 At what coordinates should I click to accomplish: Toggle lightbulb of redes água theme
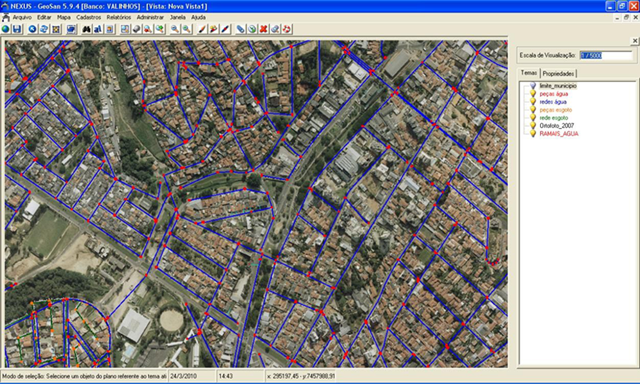(533, 102)
